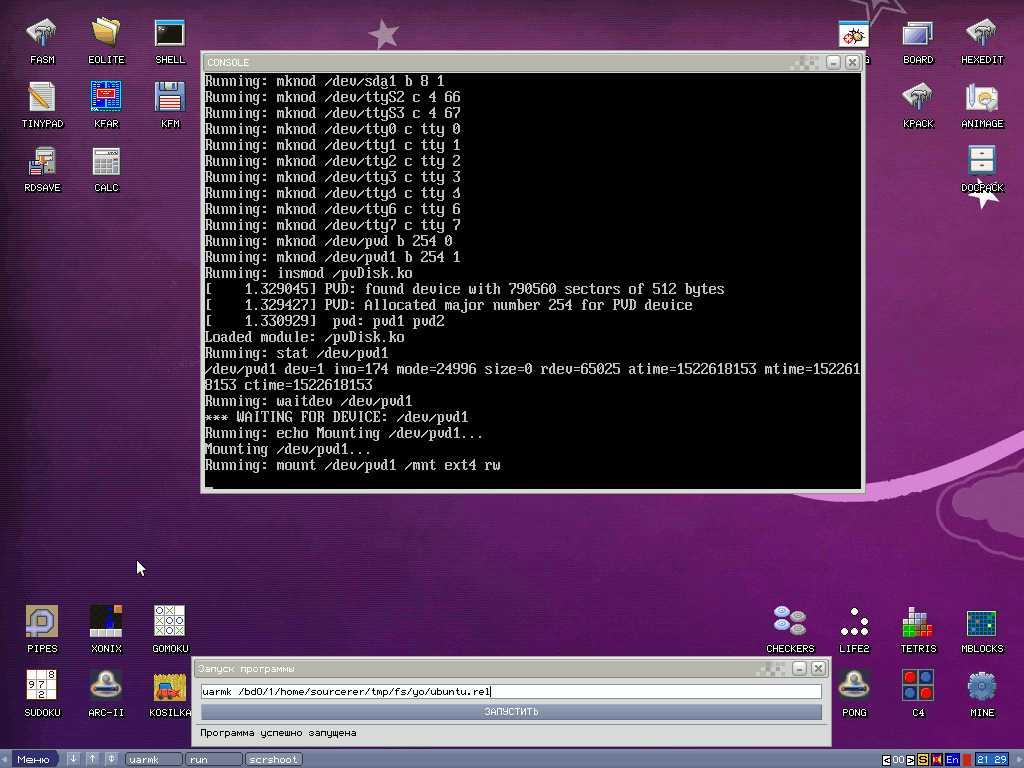Switch to the scrshoot taskbar item

274,759
